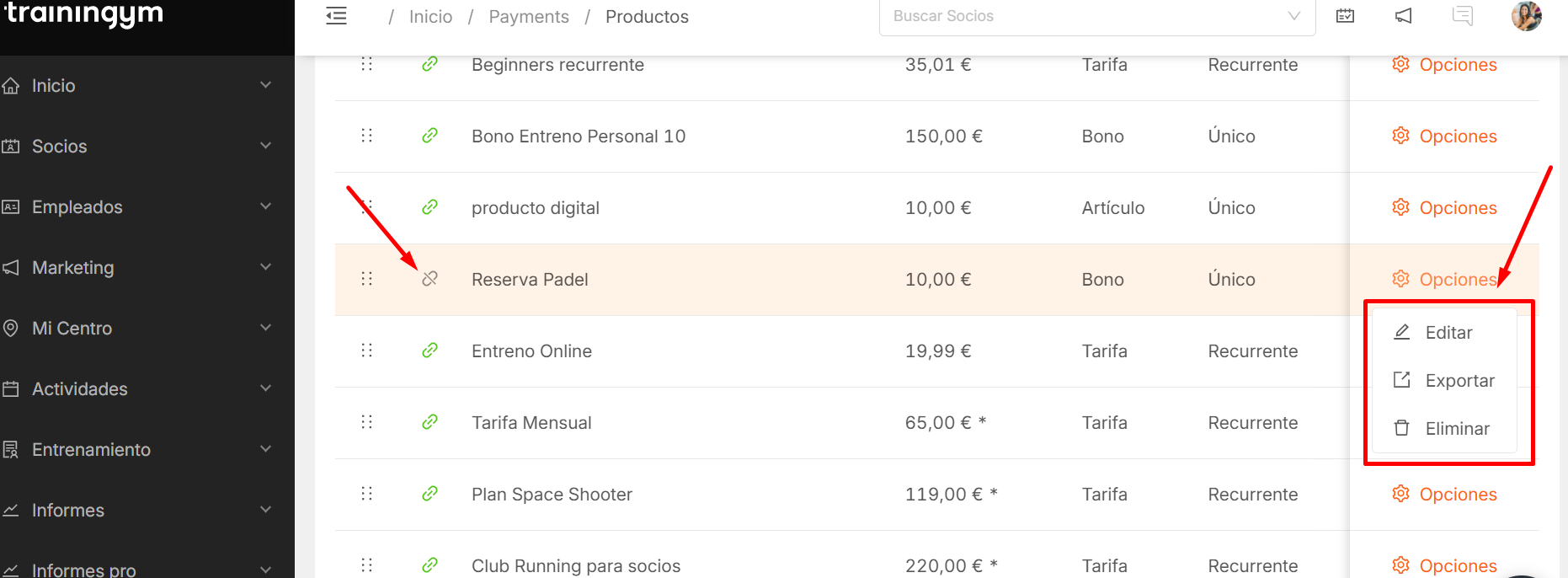Go to the Payments breadcrumb link
1568x578 pixels.
529,17
